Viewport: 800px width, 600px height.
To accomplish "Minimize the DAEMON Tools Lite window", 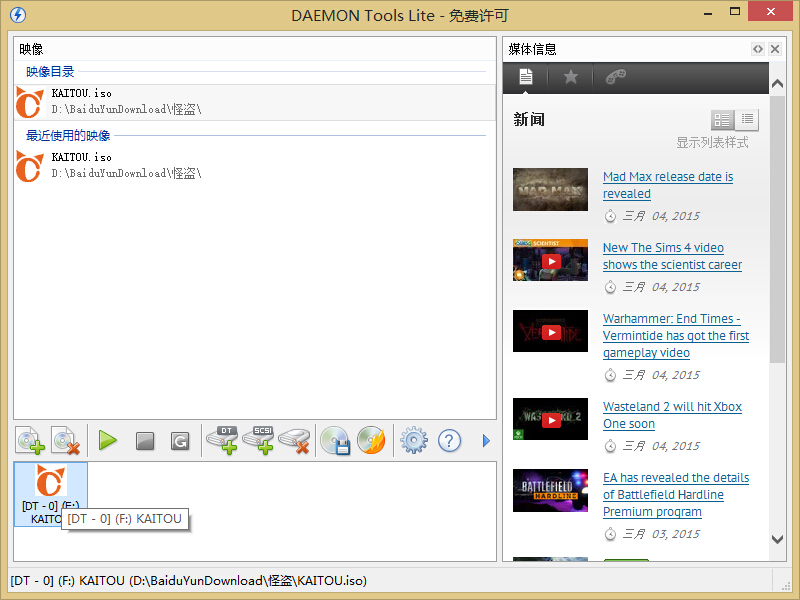I will click(708, 13).
